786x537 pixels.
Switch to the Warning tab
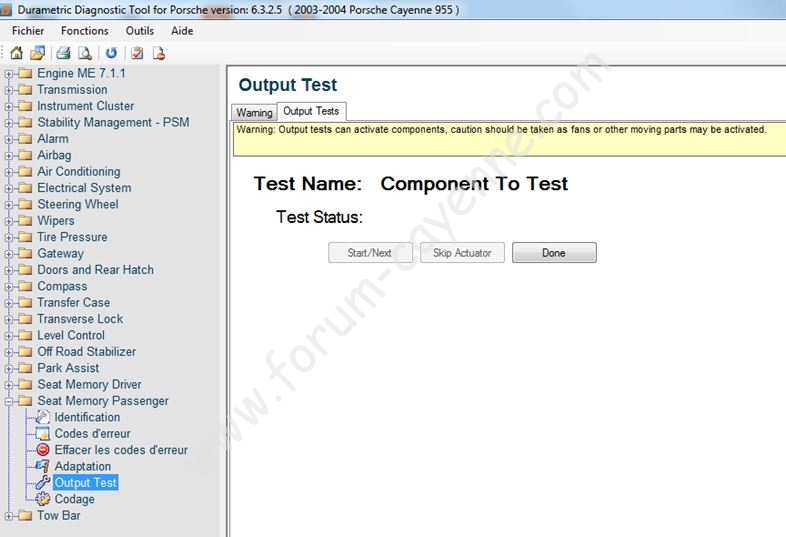tap(254, 112)
